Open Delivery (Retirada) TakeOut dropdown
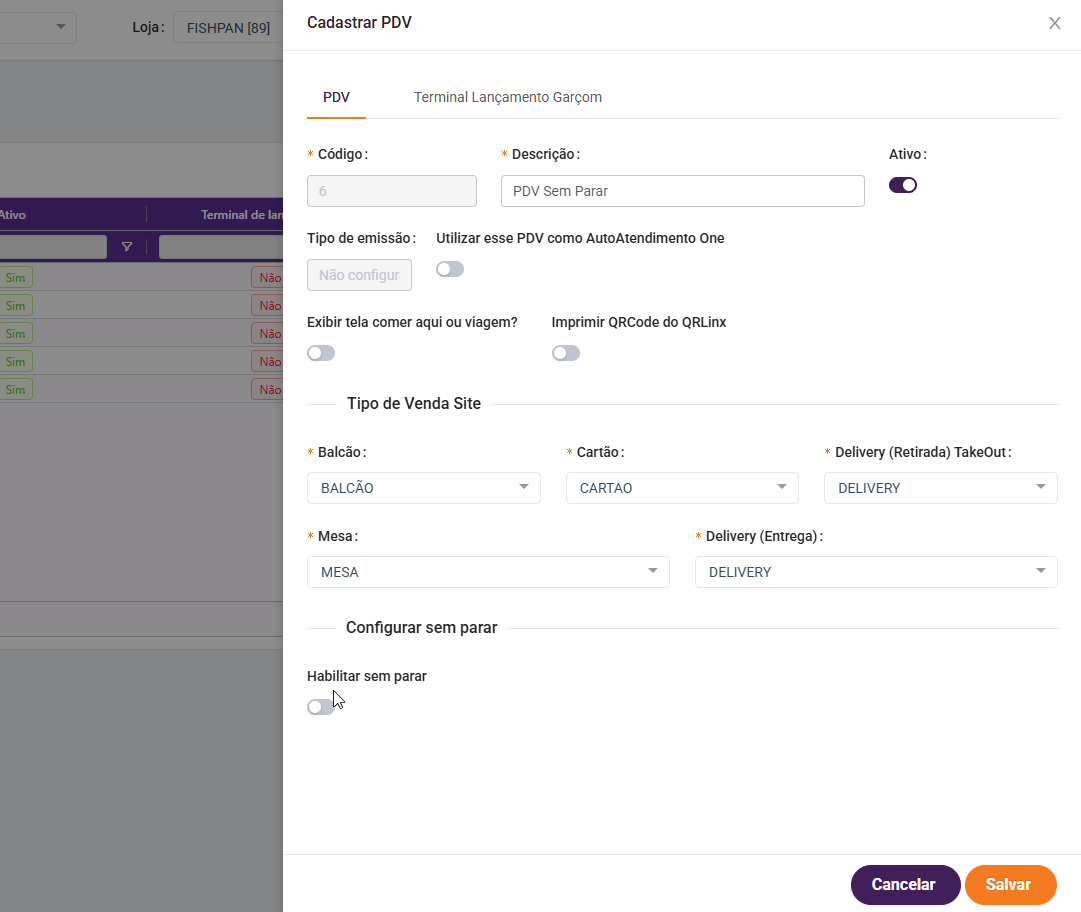 point(940,488)
